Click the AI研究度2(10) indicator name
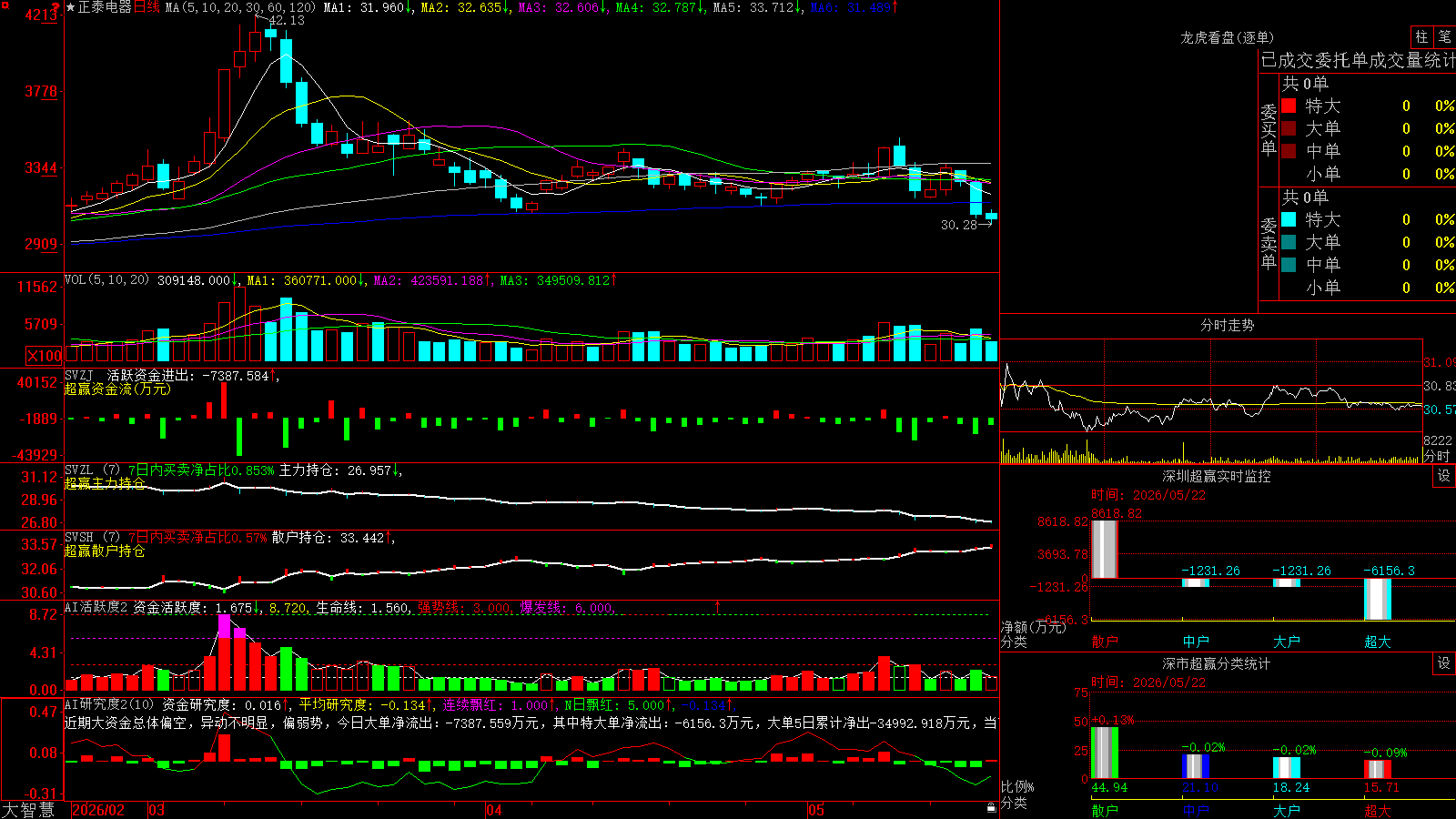This screenshot has height=819, width=1456. click(x=109, y=704)
